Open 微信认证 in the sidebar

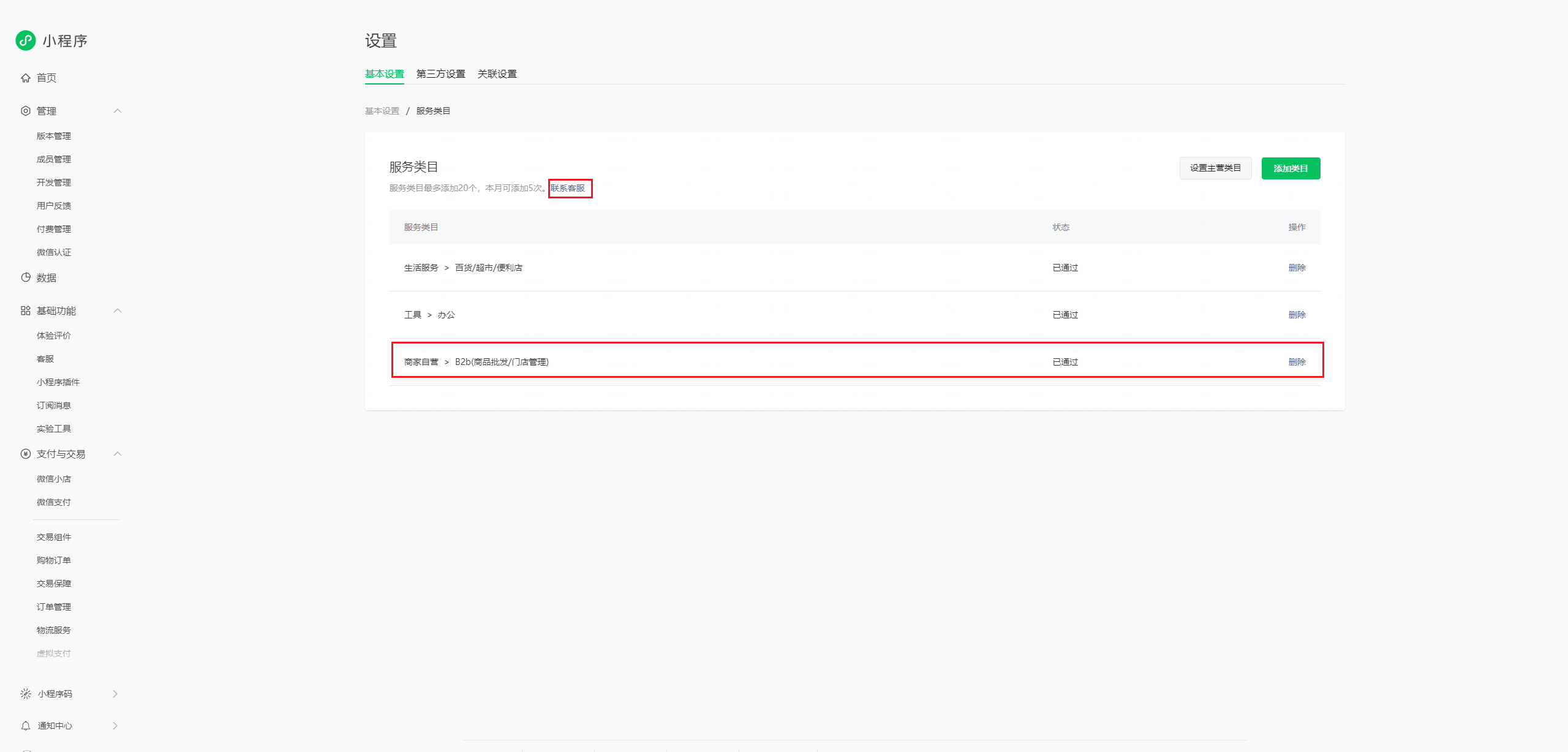(54, 252)
